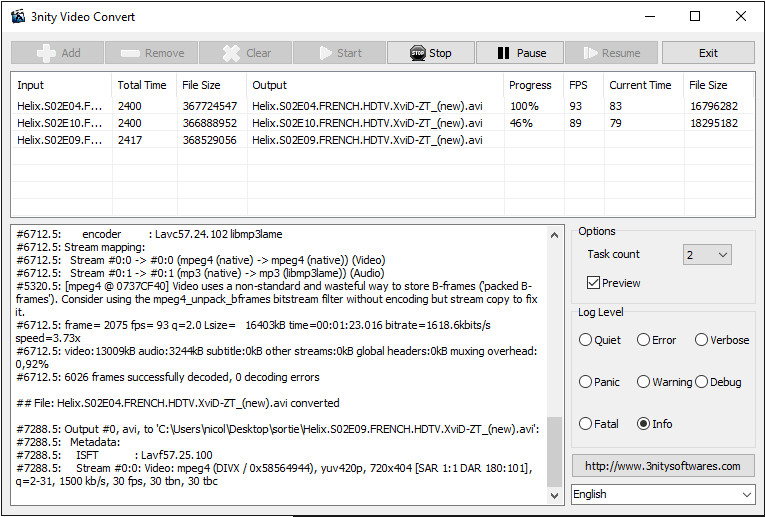Screen dimensions: 765x517
Task: Sort by Input column header
Action: point(62,85)
